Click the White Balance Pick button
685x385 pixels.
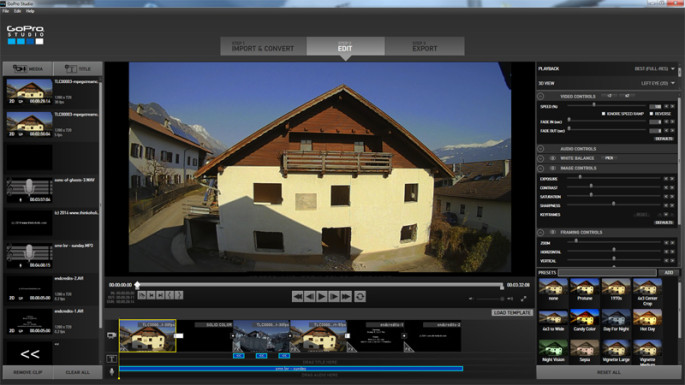coord(609,158)
